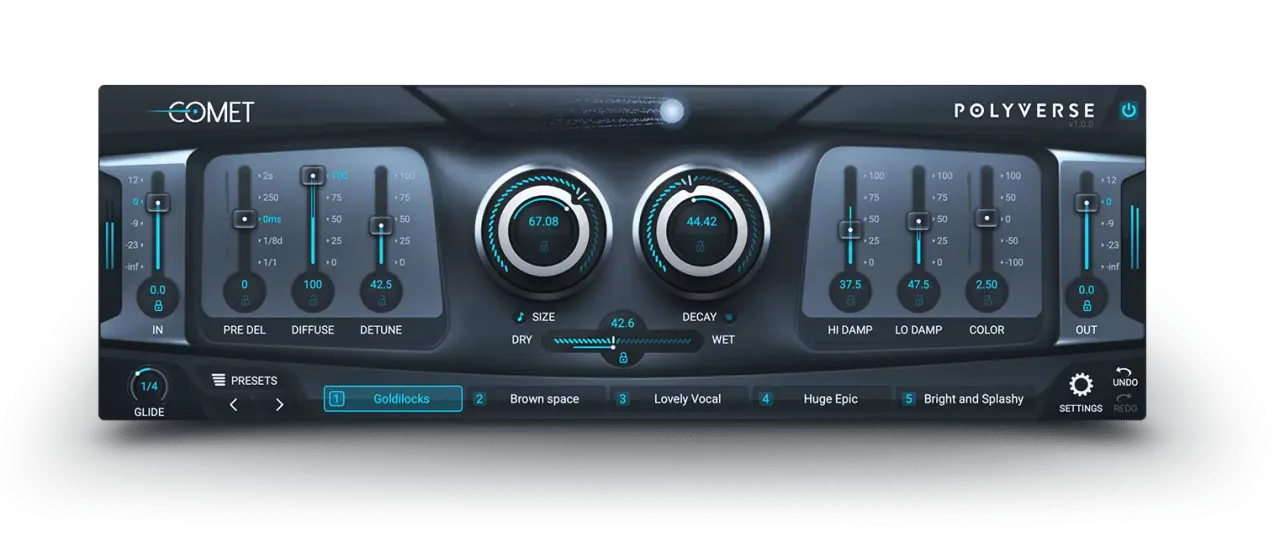Click the In -inf scale mark
The image size is (1280, 538).
133,267
